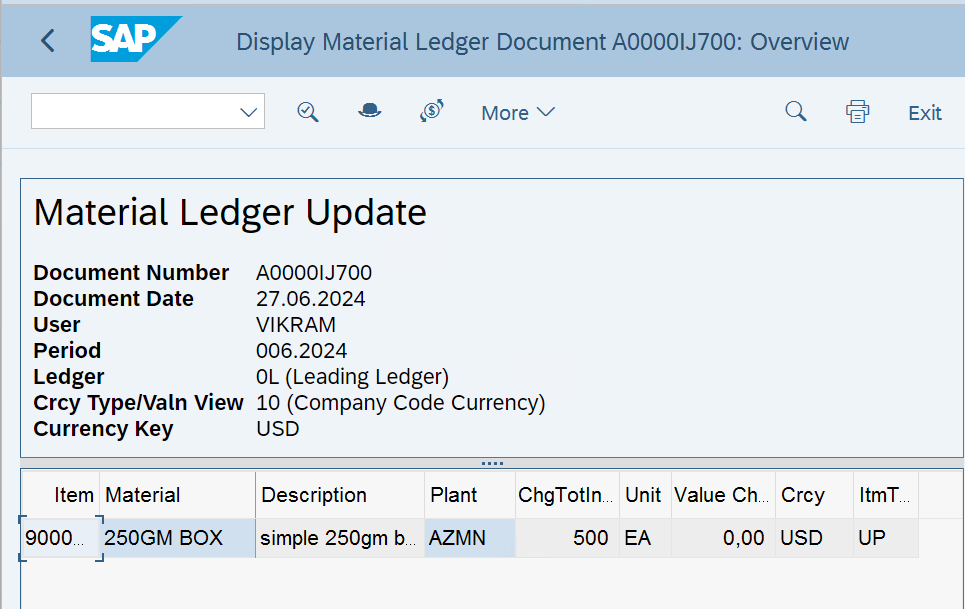Open search with the magnifying glass icon
The image size is (965, 609).
pos(795,112)
